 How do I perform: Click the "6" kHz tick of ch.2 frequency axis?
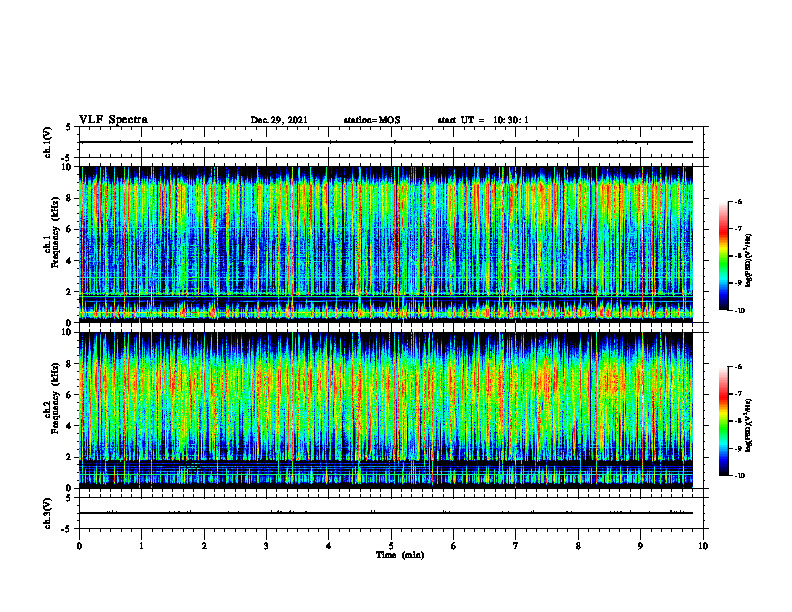coord(69,395)
